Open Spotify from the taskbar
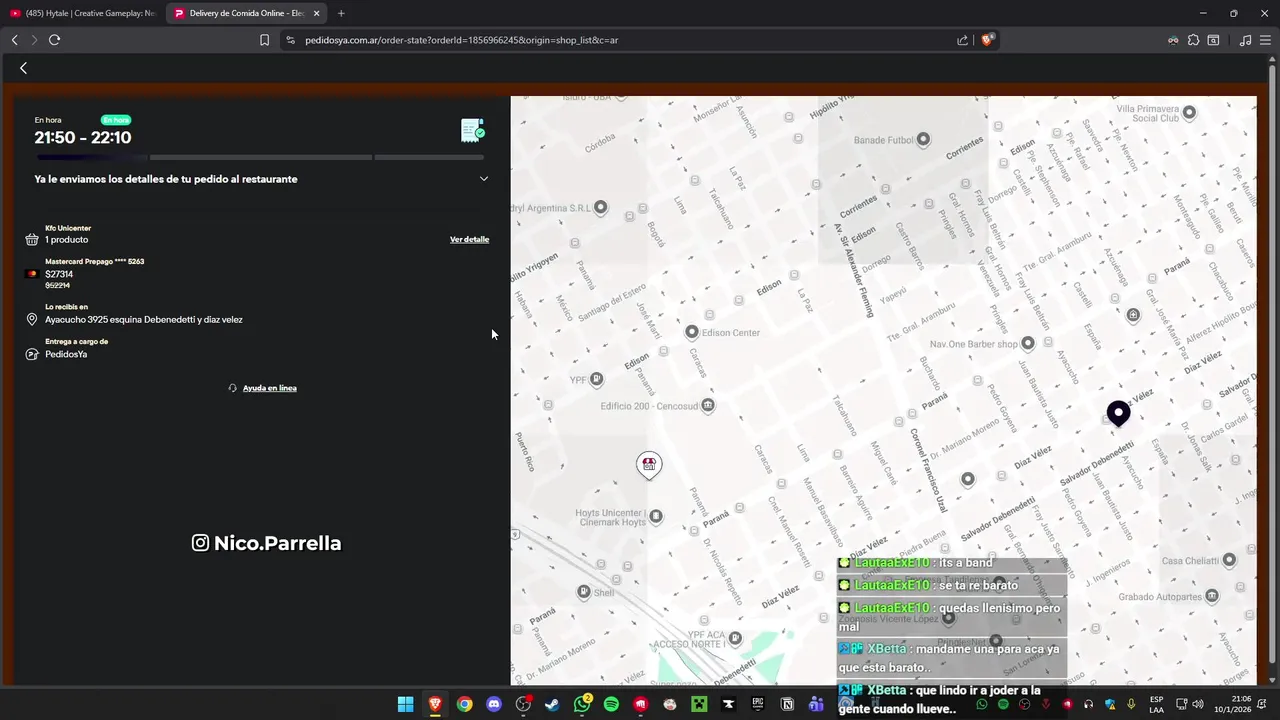1280x720 pixels. [x=611, y=704]
